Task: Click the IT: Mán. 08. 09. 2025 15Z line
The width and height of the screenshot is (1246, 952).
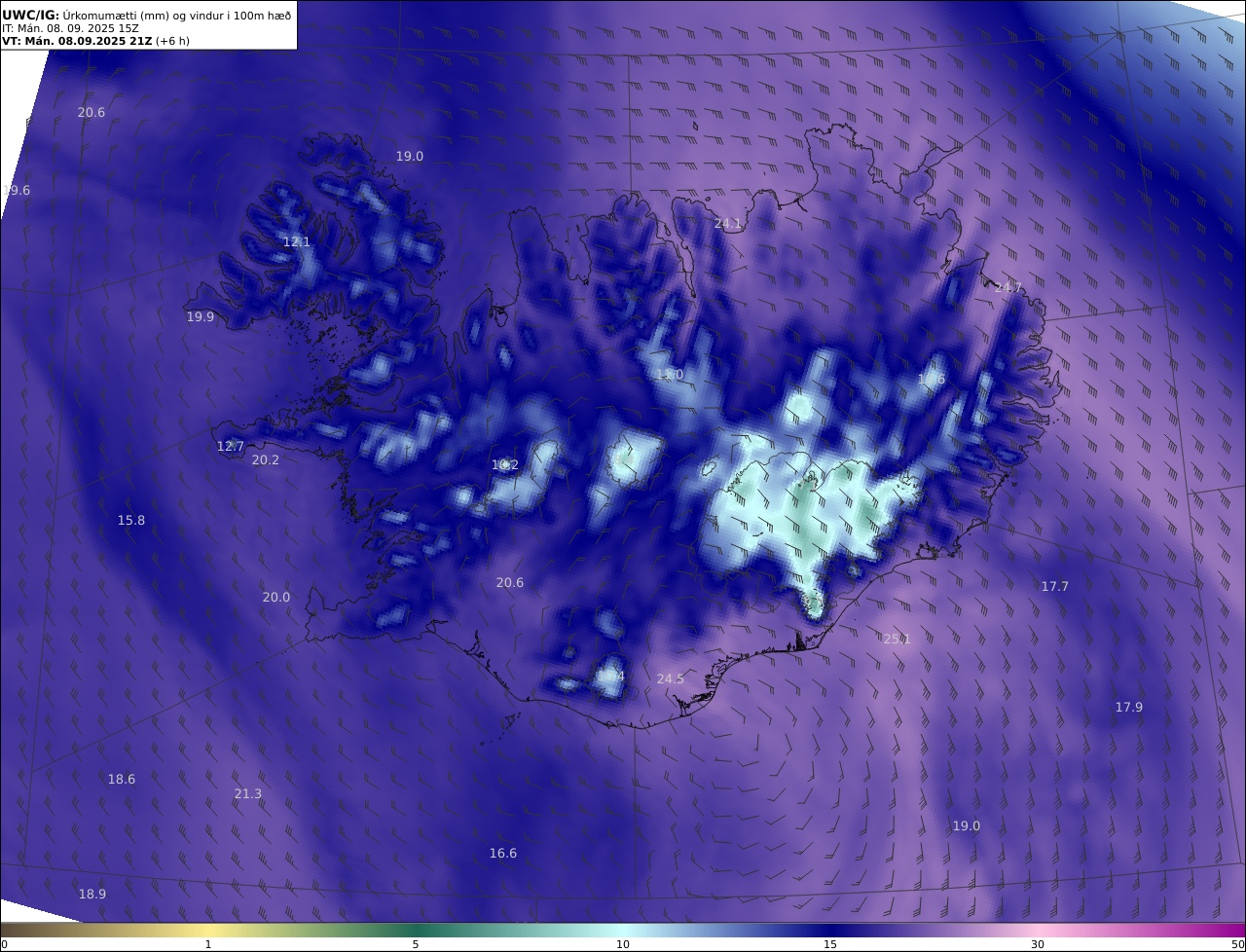Action: (70, 28)
